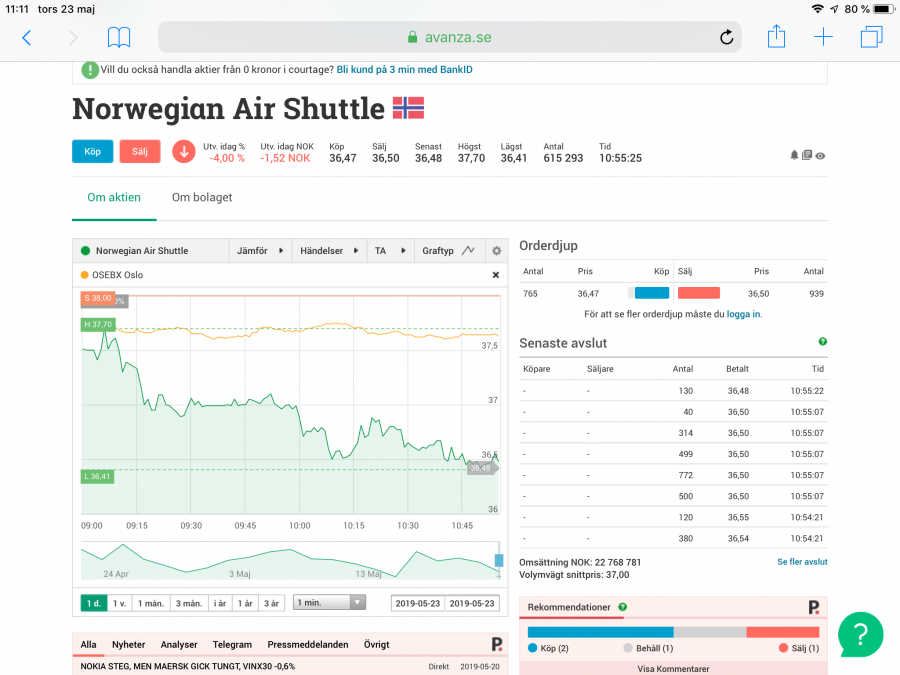This screenshot has height=675, width=900.
Task: Open 'Se fler avslut' link
Action: [802, 562]
